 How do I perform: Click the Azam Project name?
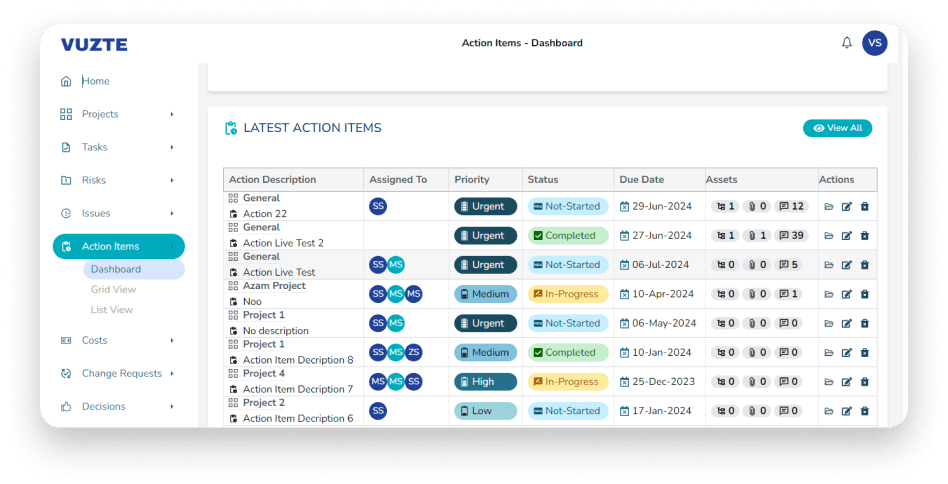[274, 286]
